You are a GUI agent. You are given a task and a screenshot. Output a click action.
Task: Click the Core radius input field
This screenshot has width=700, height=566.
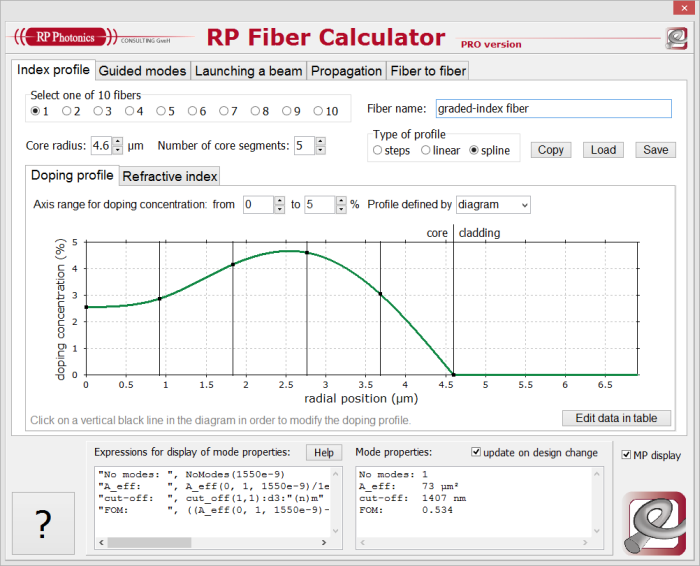coord(102,146)
